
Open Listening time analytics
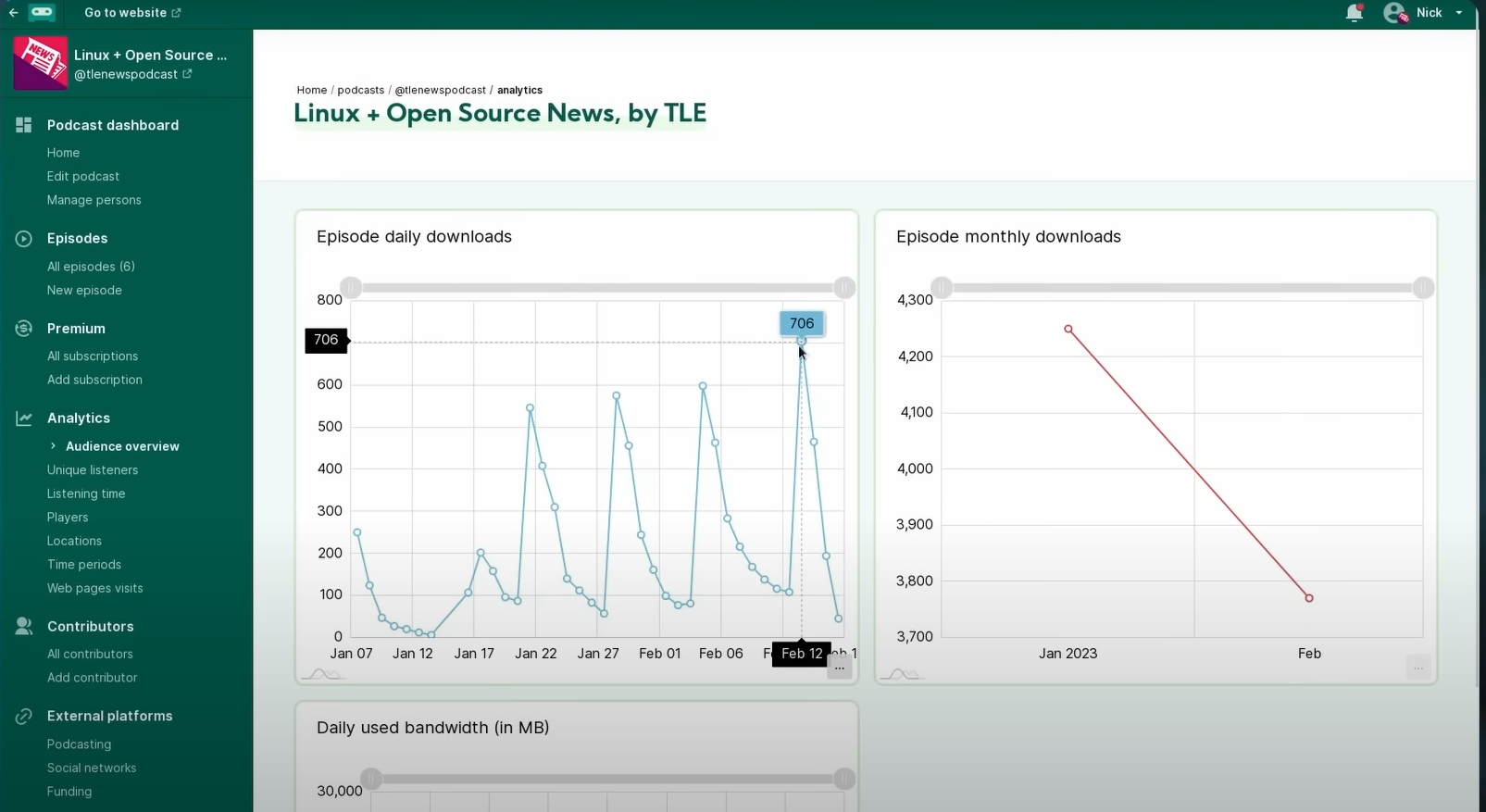[86, 493]
